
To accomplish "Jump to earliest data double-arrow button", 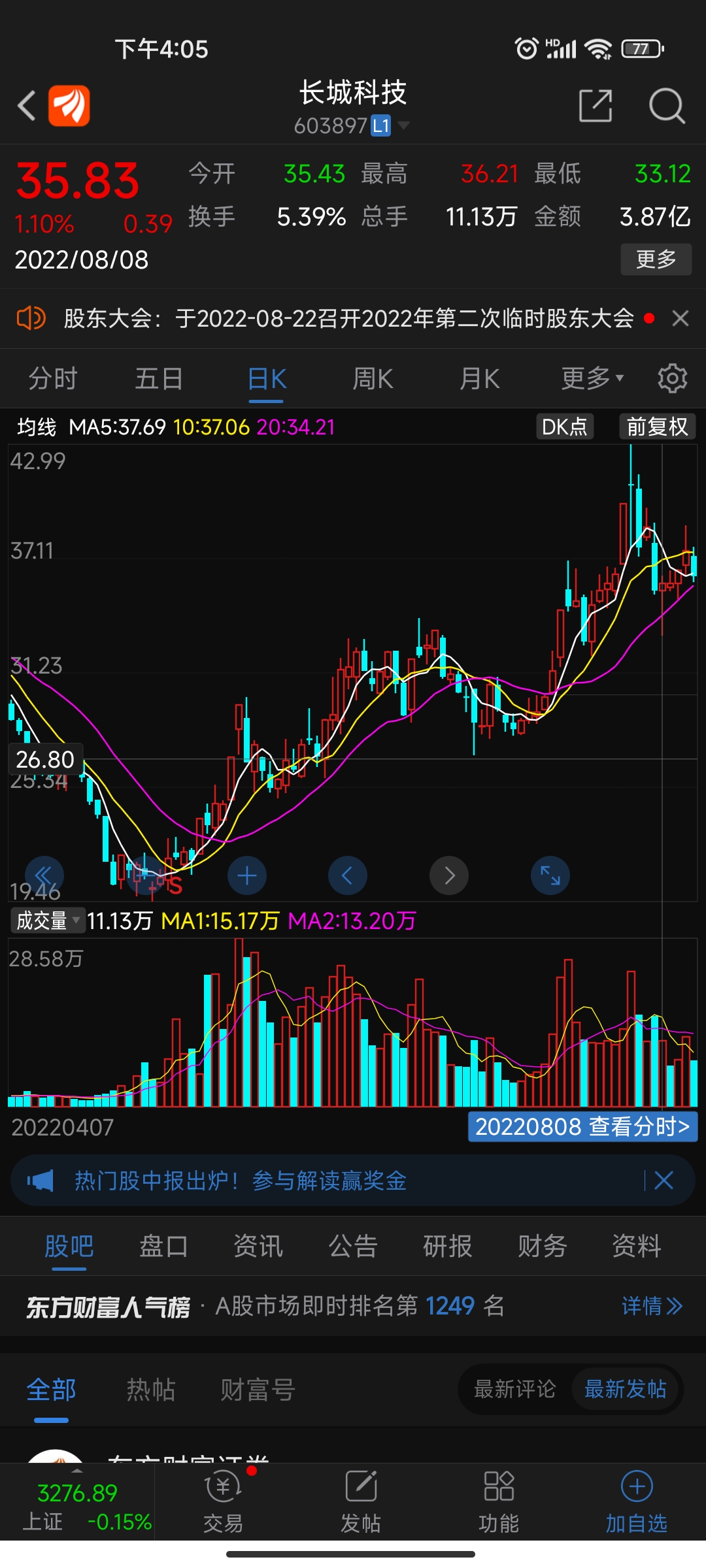I will (44, 875).
